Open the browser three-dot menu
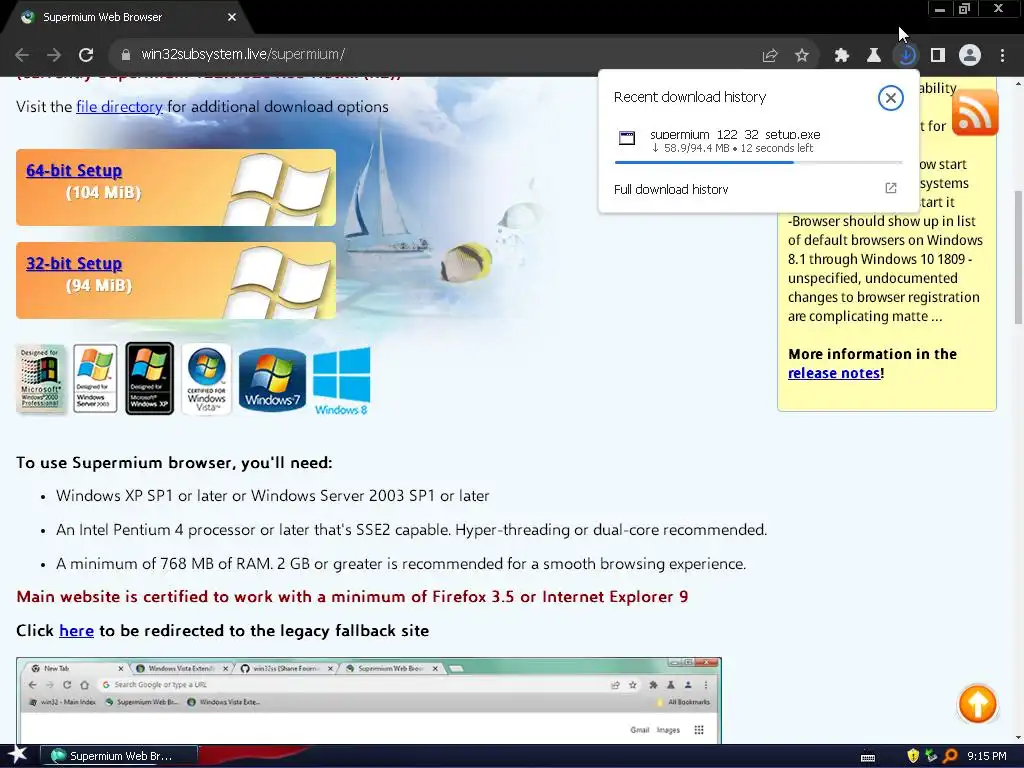Image resolution: width=1024 pixels, height=768 pixels. [x=1002, y=56]
